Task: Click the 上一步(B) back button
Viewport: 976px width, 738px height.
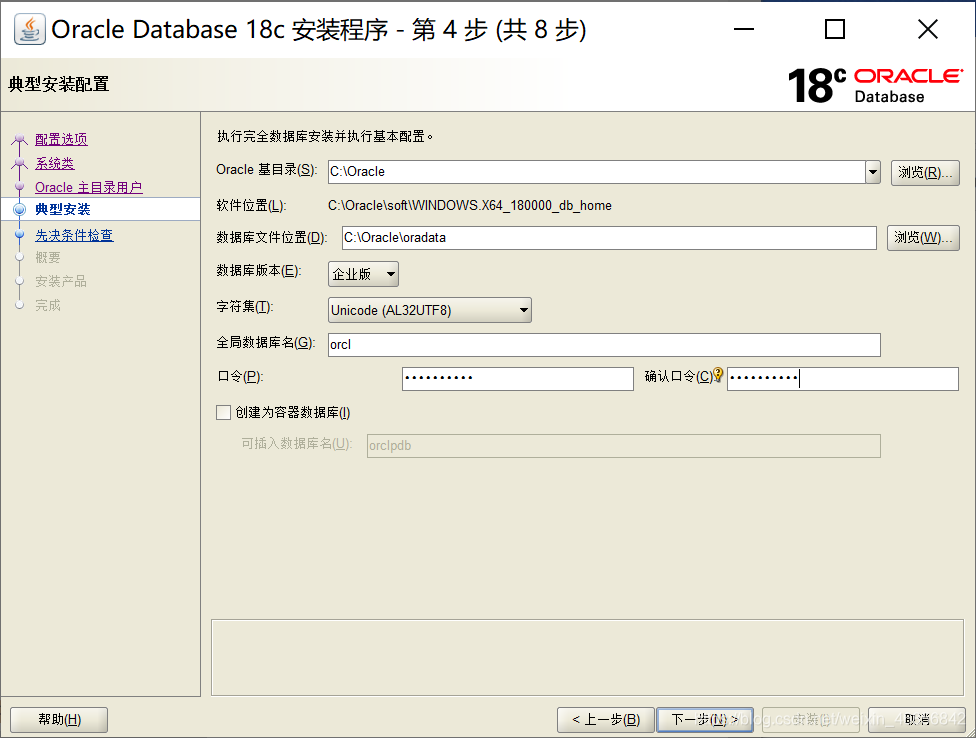Action: [606, 720]
